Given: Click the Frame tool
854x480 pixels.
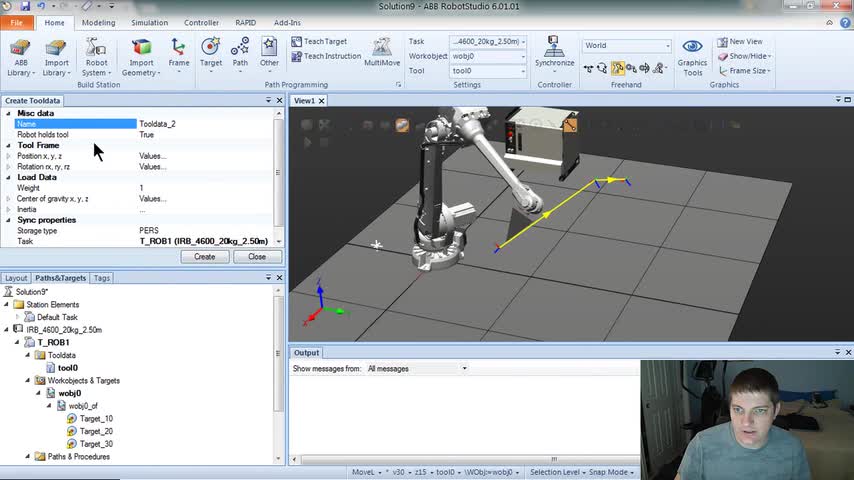Looking at the screenshot, I should [179, 56].
